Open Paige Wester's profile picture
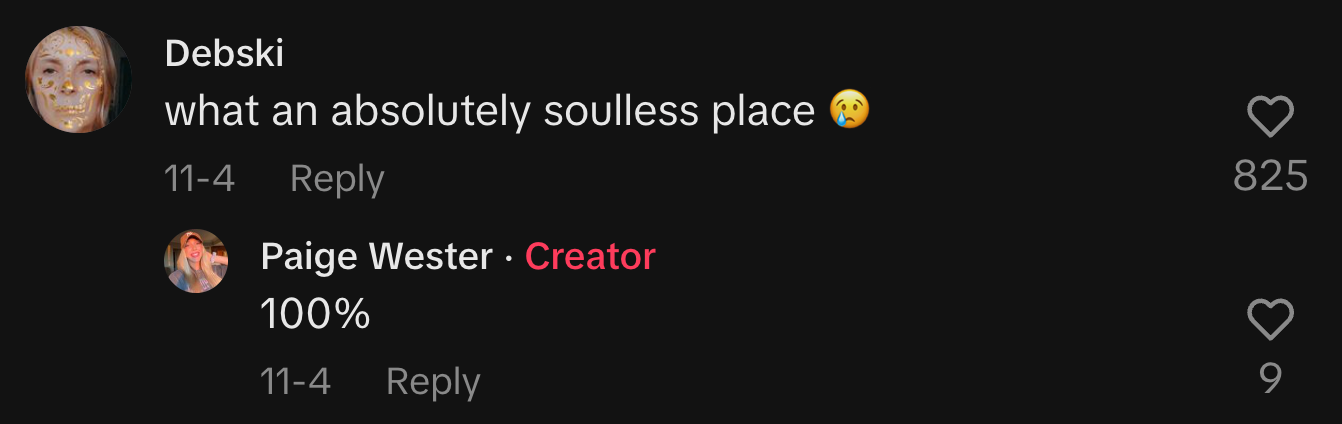The height and width of the screenshot is (424, 1342). point(196,261)
